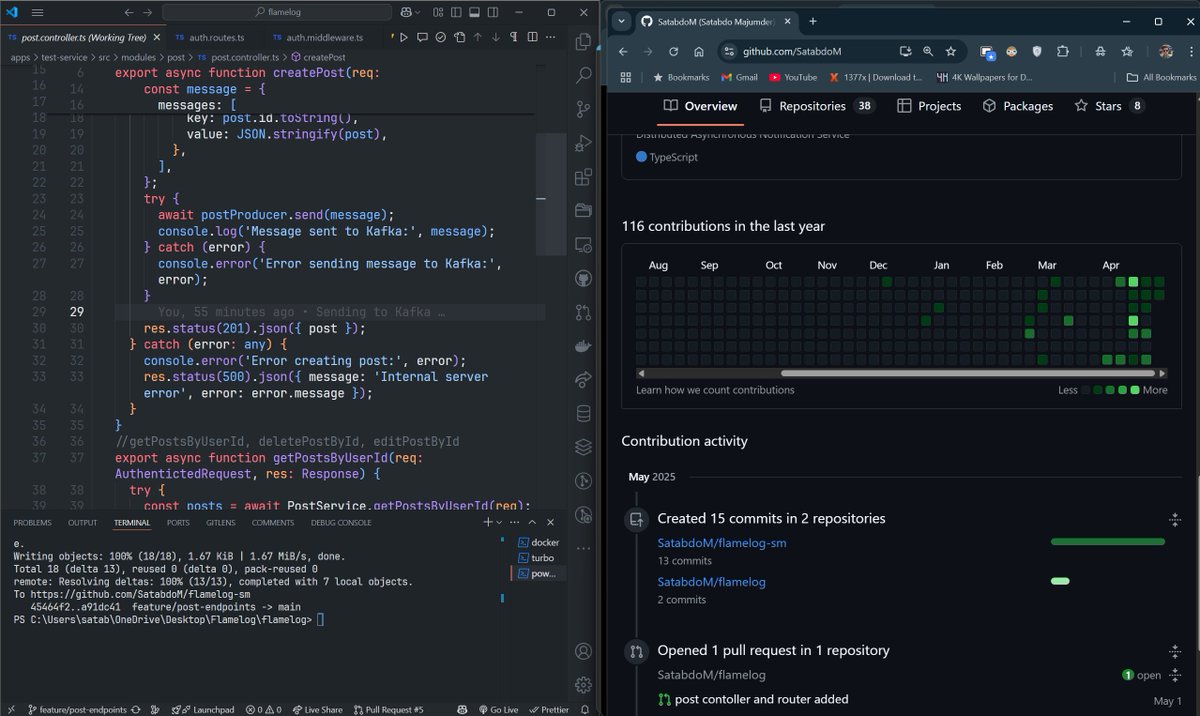
Task: Open Copilot icon in VS Code title bar
Action: (x=408, y=13)
